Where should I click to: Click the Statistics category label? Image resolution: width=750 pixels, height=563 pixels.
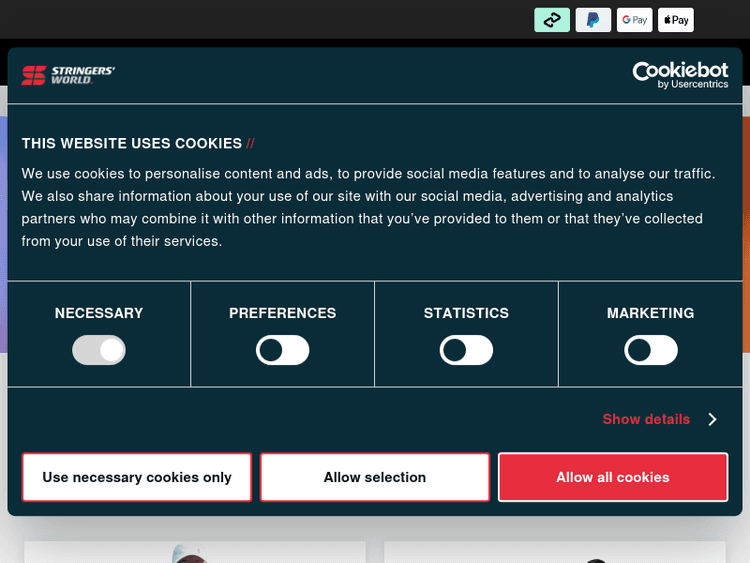[x=466, y=313]
